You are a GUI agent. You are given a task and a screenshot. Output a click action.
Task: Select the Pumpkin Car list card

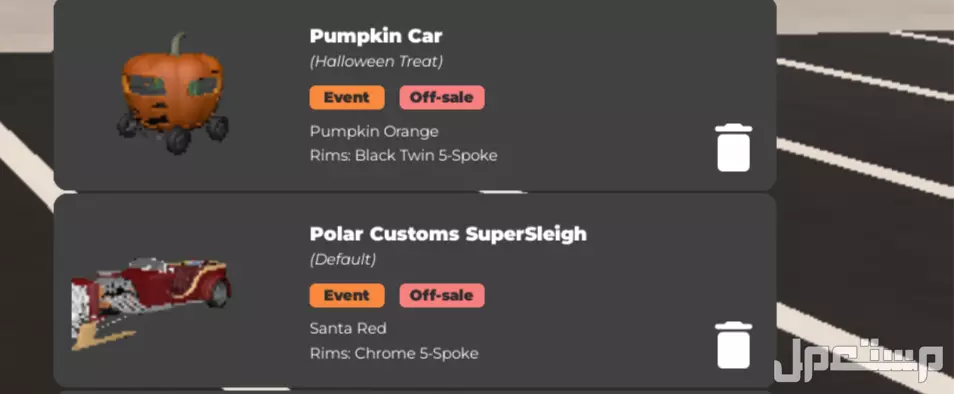tap(415, 94)
